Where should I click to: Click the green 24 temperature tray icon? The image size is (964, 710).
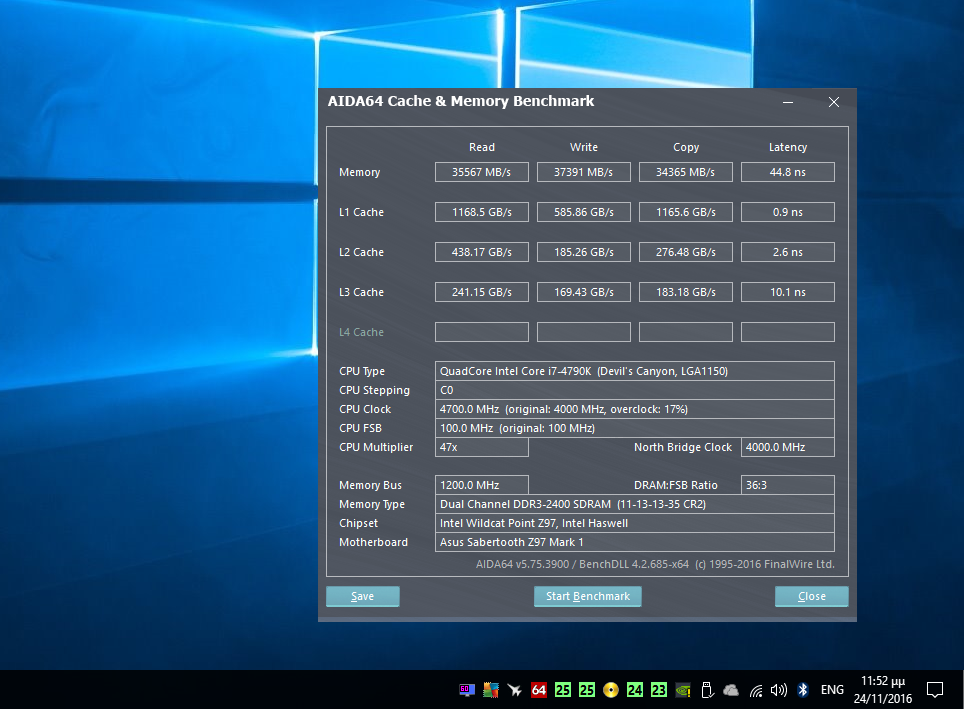(634, 690)
